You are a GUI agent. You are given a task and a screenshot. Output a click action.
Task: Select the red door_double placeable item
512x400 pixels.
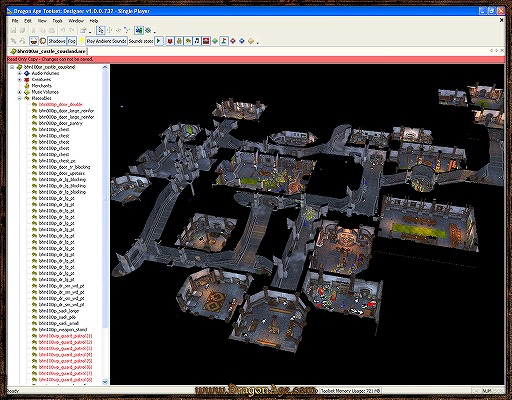[x=60, y=105]
